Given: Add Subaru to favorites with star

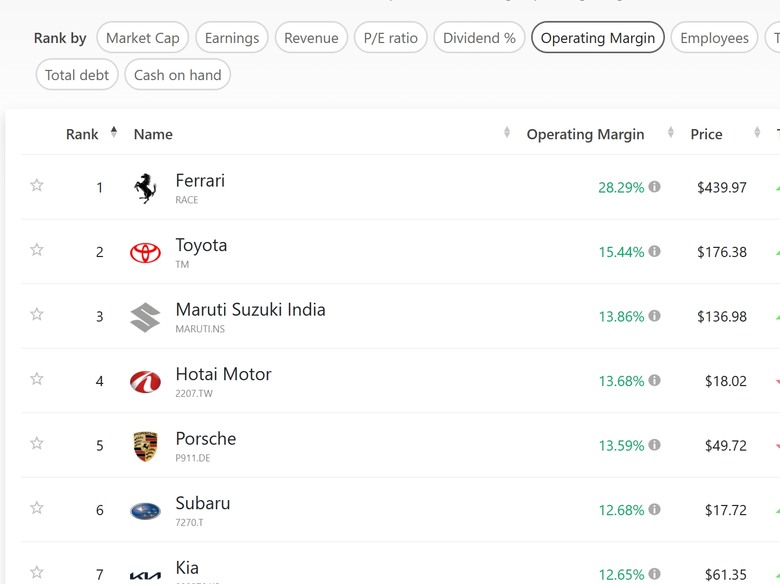Looking at the screenshot, I should click(x=37, y=509).
